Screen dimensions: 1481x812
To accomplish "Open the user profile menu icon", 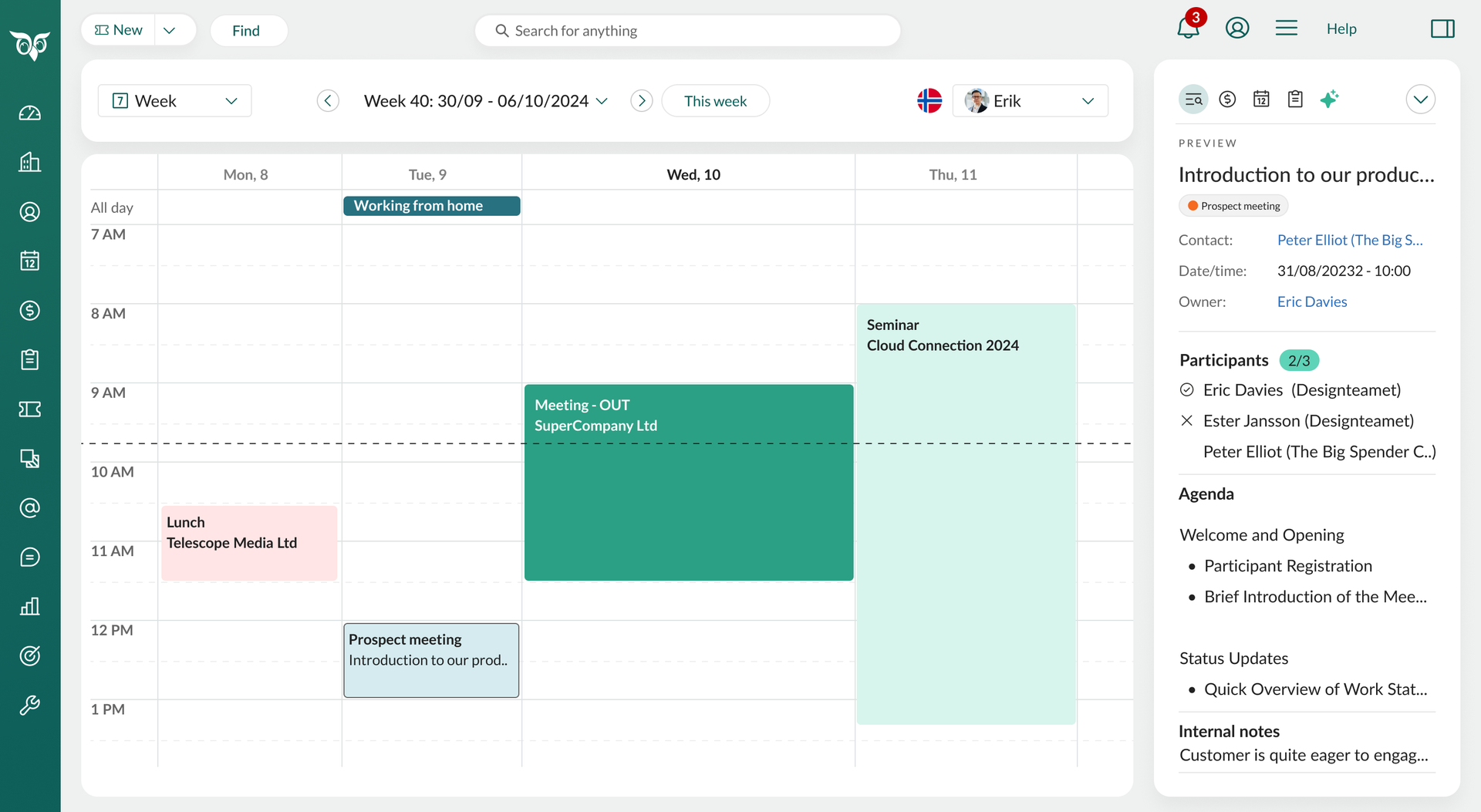I will [x=1237, y=29].
